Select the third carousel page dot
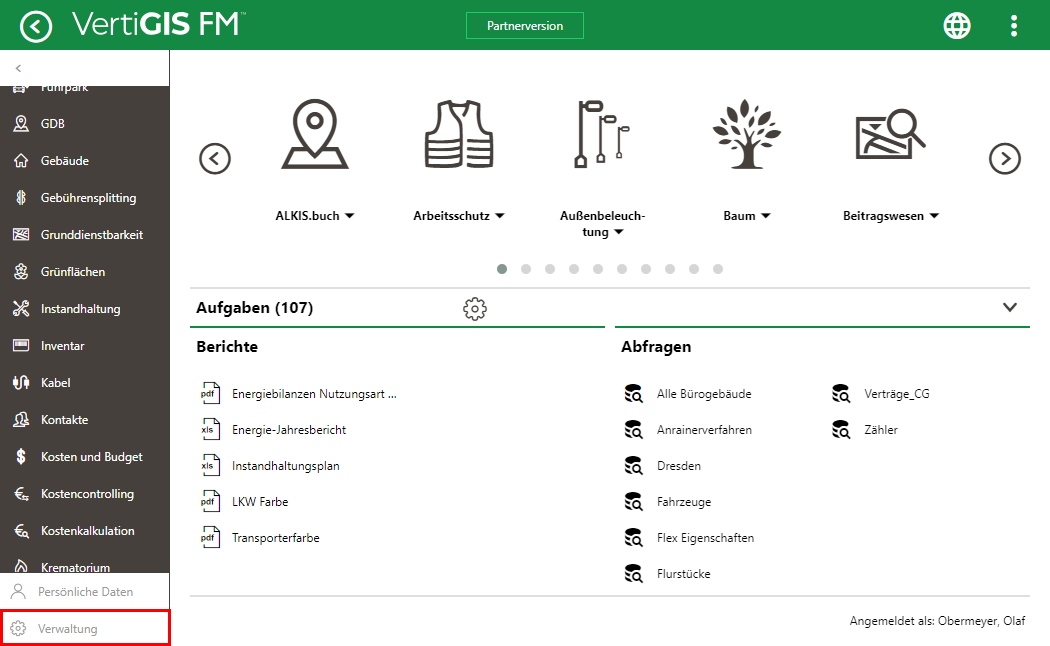This screenshot has width=1050, height=646. [550, 269]
